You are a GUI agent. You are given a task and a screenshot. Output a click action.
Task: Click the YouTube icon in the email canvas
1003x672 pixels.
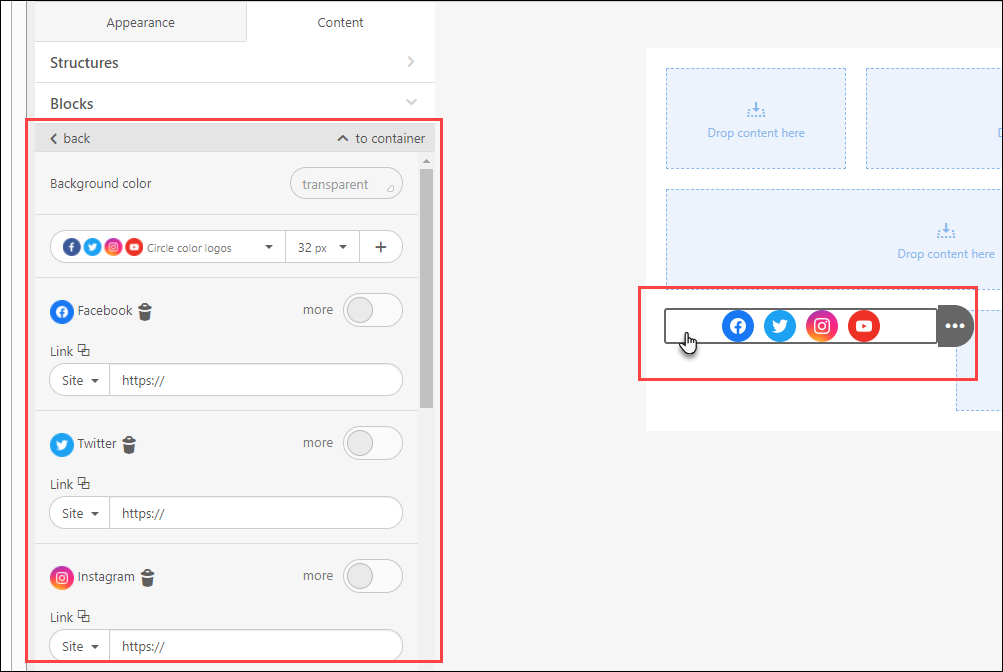(864, 326)
